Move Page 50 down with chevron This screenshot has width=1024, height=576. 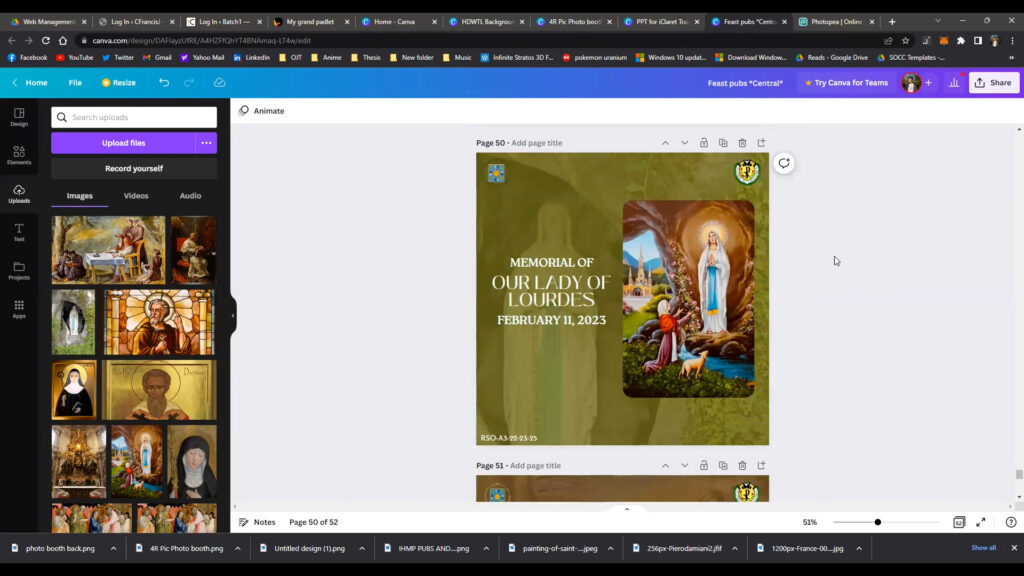[x=684, y=143]
